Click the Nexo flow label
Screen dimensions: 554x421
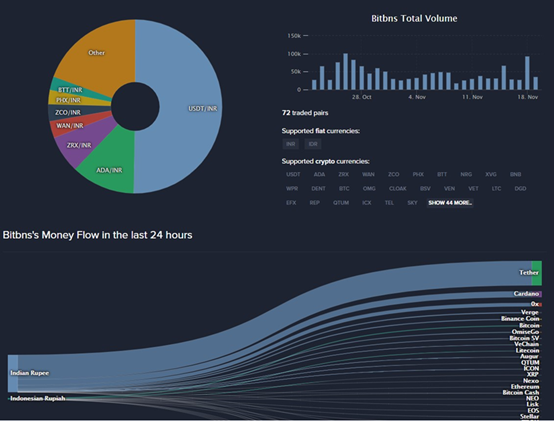531,381
